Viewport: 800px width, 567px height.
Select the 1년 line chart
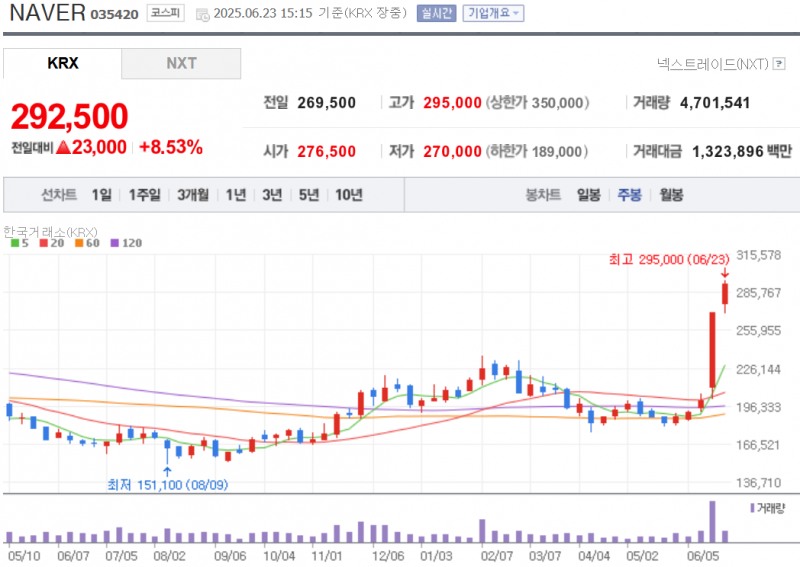pos(236,194)
